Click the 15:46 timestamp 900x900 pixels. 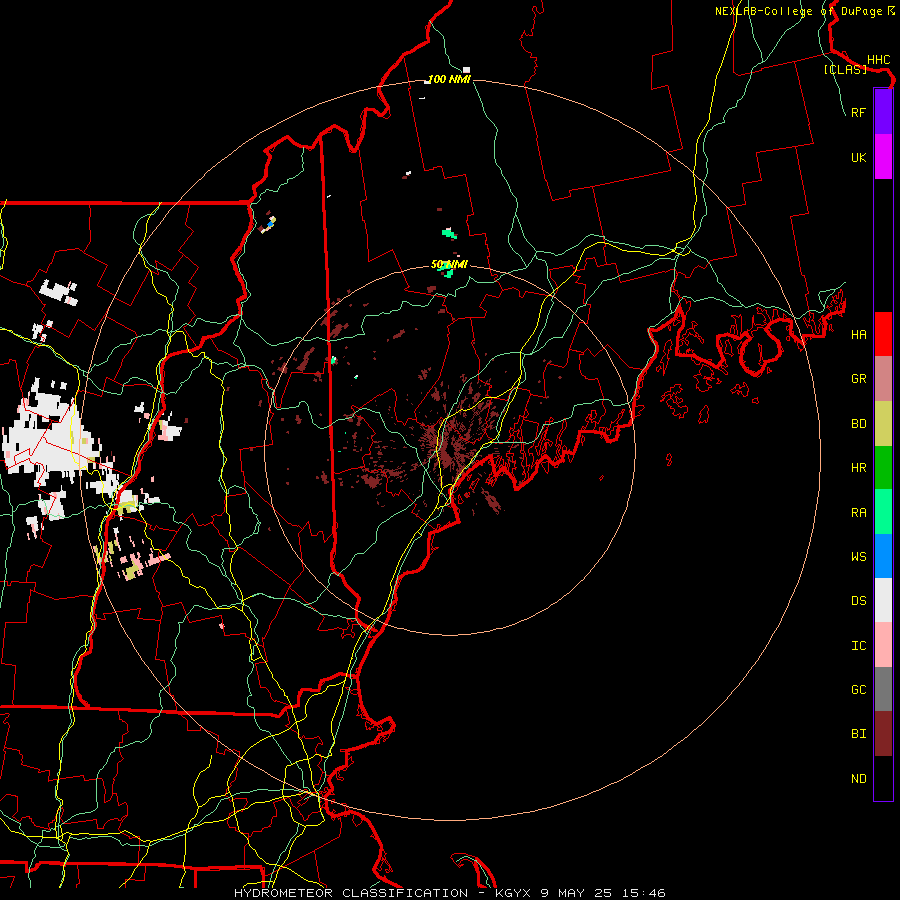[x=643, y=893]
